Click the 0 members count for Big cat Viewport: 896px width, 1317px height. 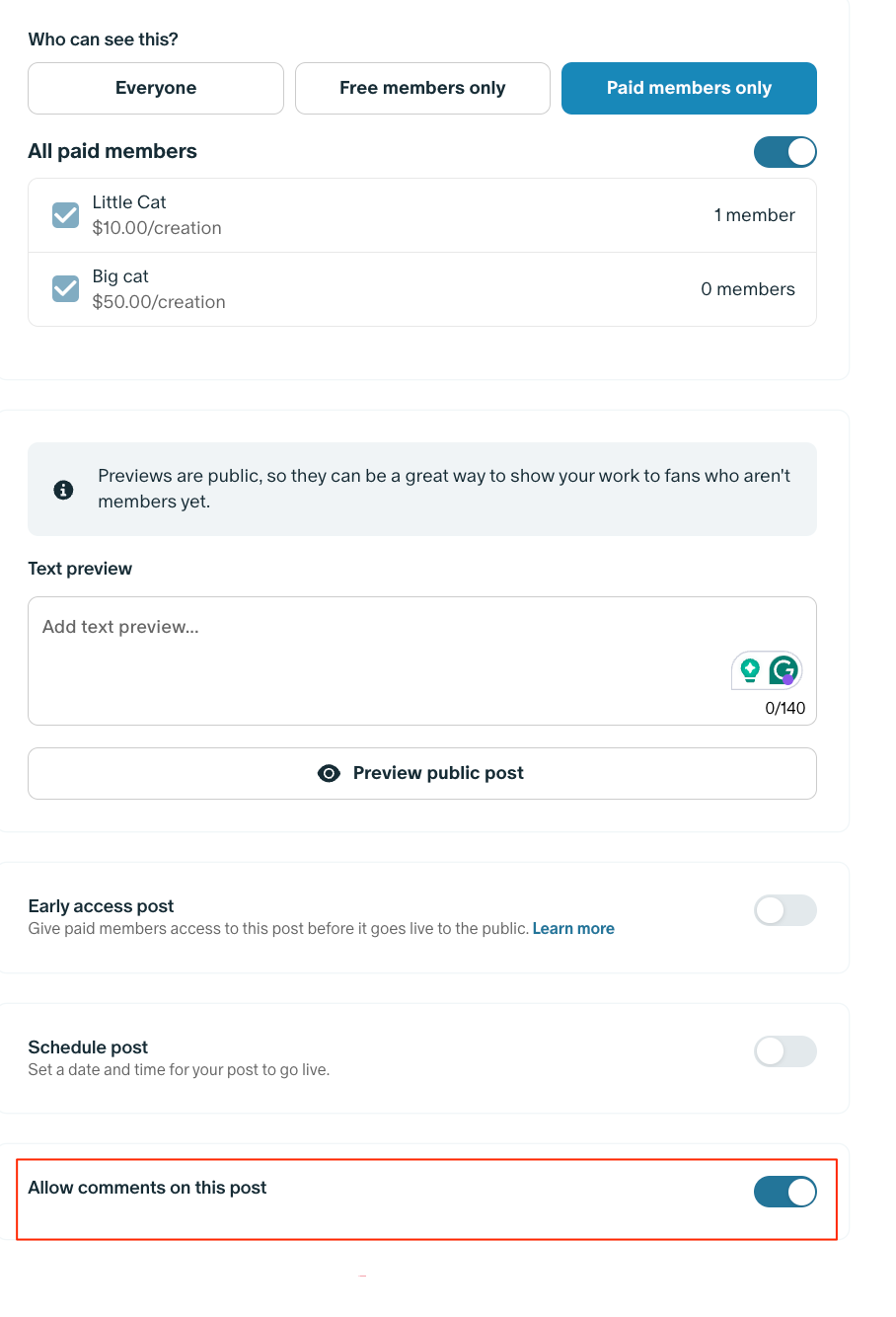click(x=748, y=288)
